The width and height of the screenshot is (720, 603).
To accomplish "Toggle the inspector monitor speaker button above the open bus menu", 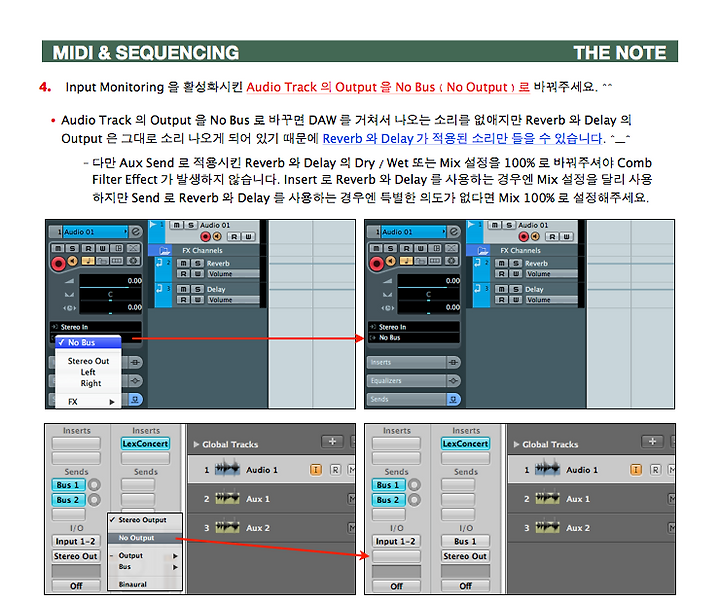I will [x=72, y=261].
